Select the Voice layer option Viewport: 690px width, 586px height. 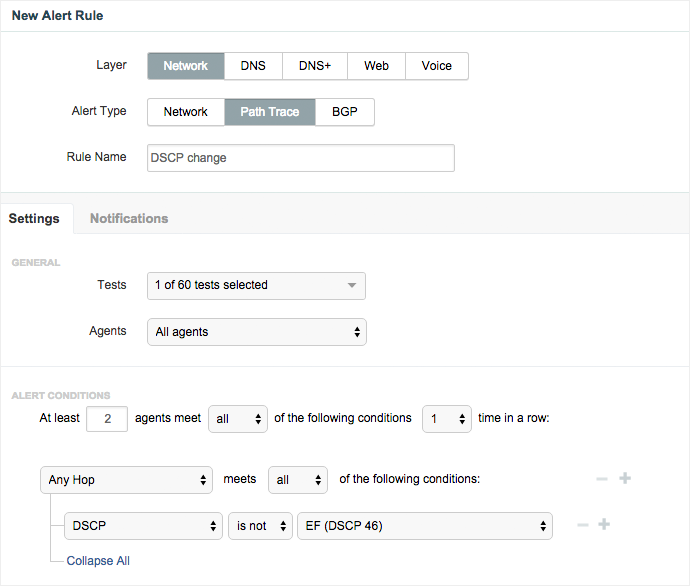click(x=436, y=66)
